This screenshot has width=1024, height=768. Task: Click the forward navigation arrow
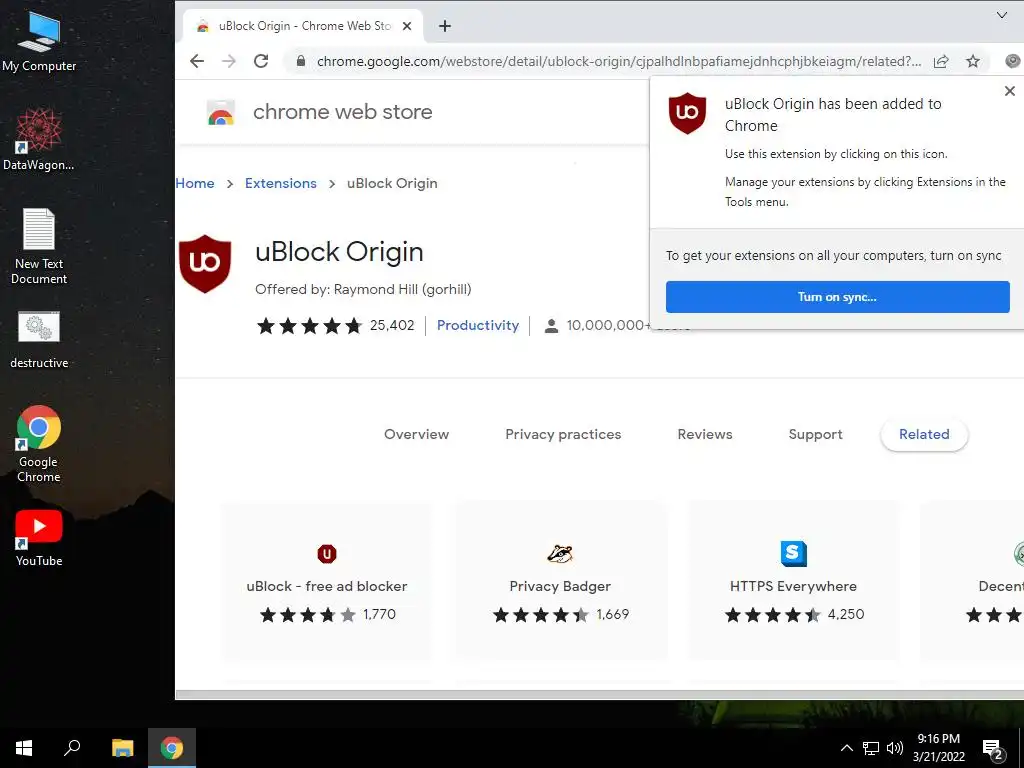pos(229,61)
